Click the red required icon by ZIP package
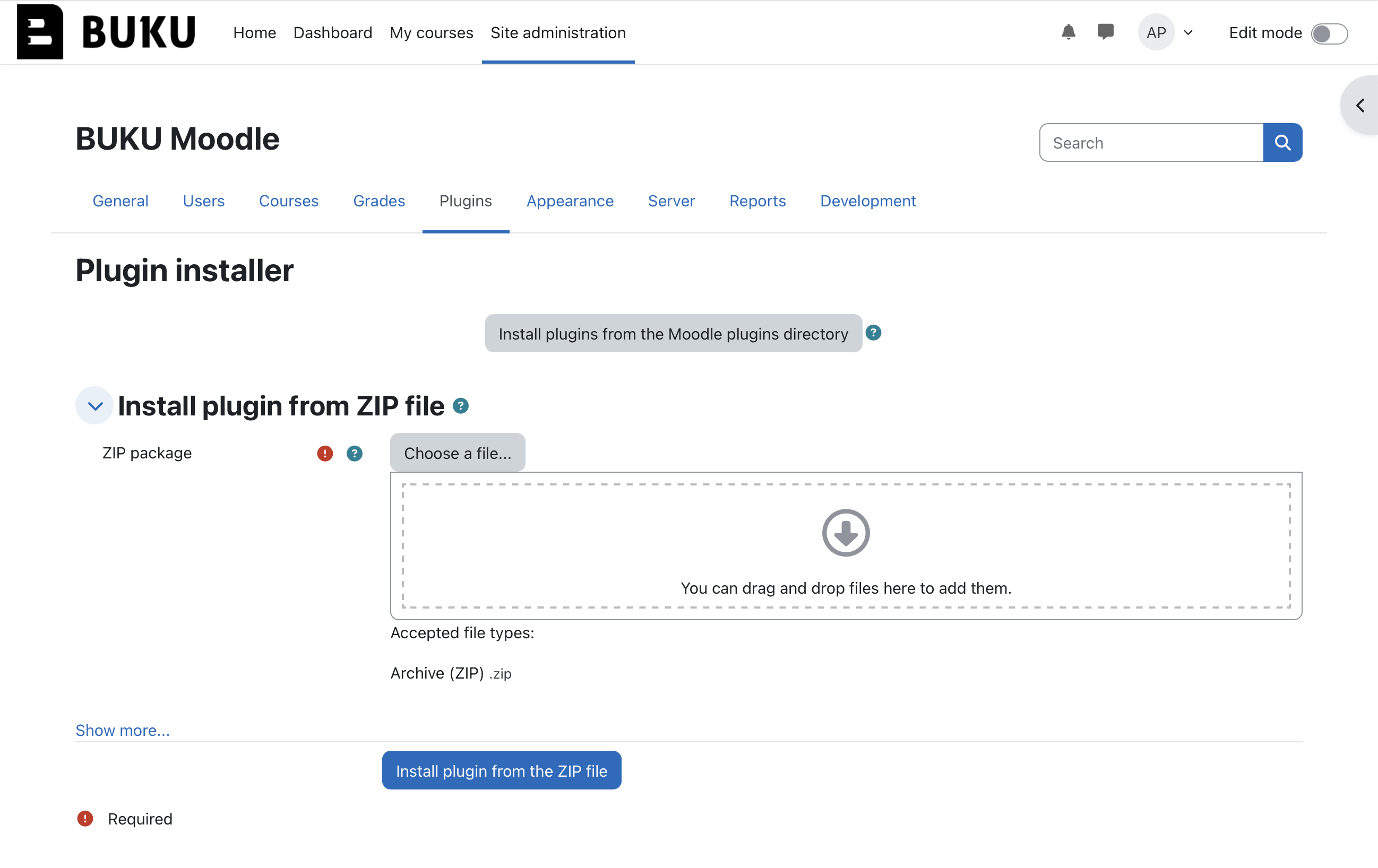The image size is (1378, 868). (324, 454)
